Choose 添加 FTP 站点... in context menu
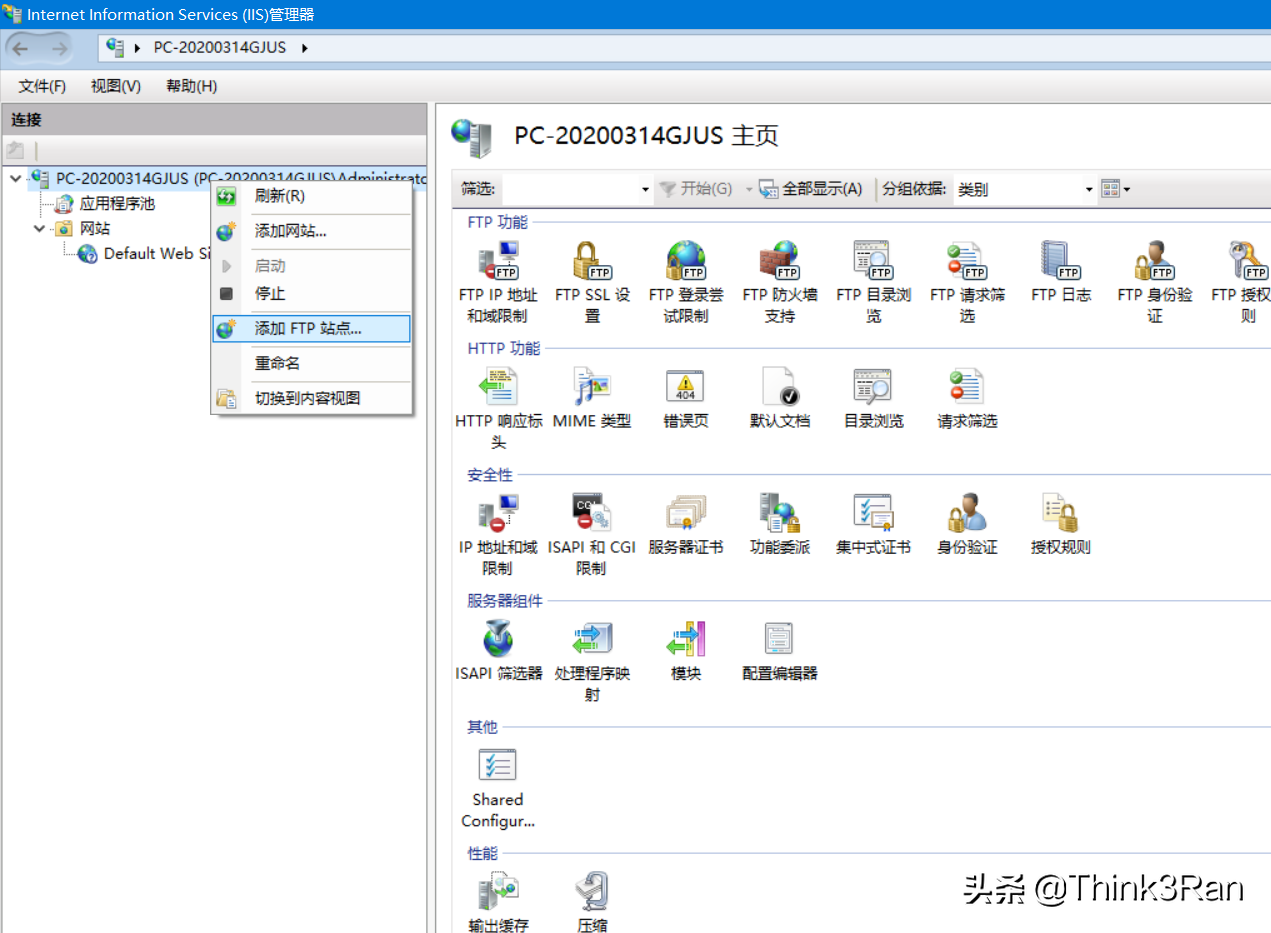This screenshot has height=933, width=1271. click(312, 328)
